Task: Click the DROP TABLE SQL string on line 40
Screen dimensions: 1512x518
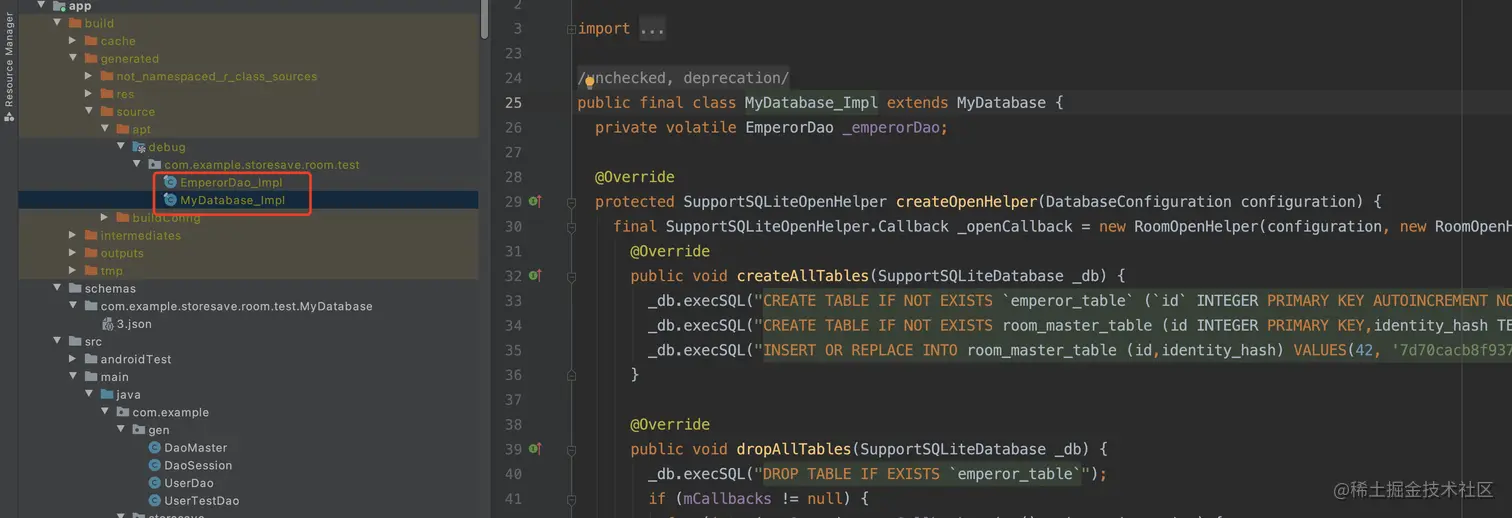Action: click(x=923, y=474)
